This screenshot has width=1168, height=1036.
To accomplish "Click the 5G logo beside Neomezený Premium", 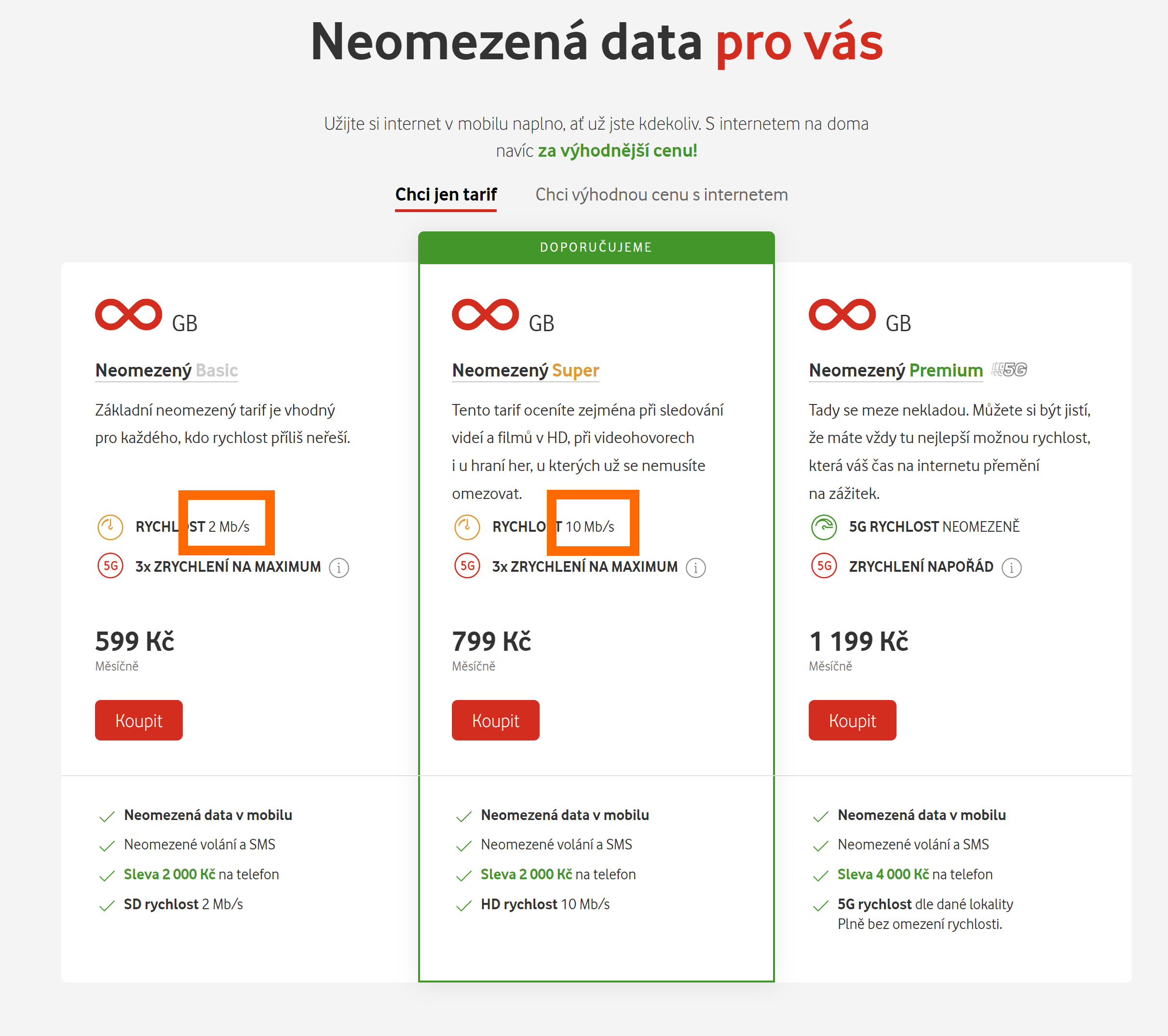I will [x=1009, y=369].
